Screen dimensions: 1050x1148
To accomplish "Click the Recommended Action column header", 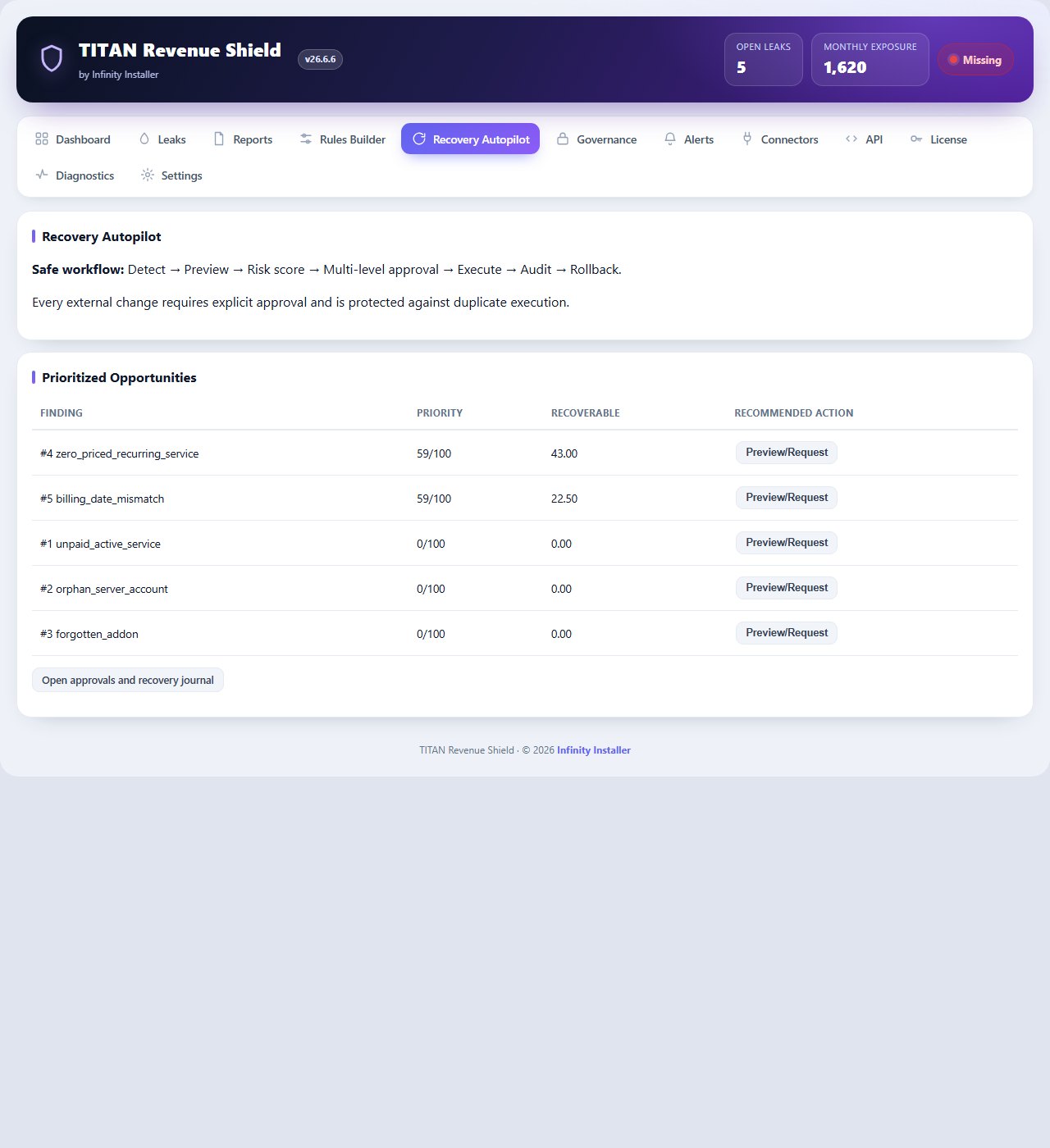I will [794, 413].
